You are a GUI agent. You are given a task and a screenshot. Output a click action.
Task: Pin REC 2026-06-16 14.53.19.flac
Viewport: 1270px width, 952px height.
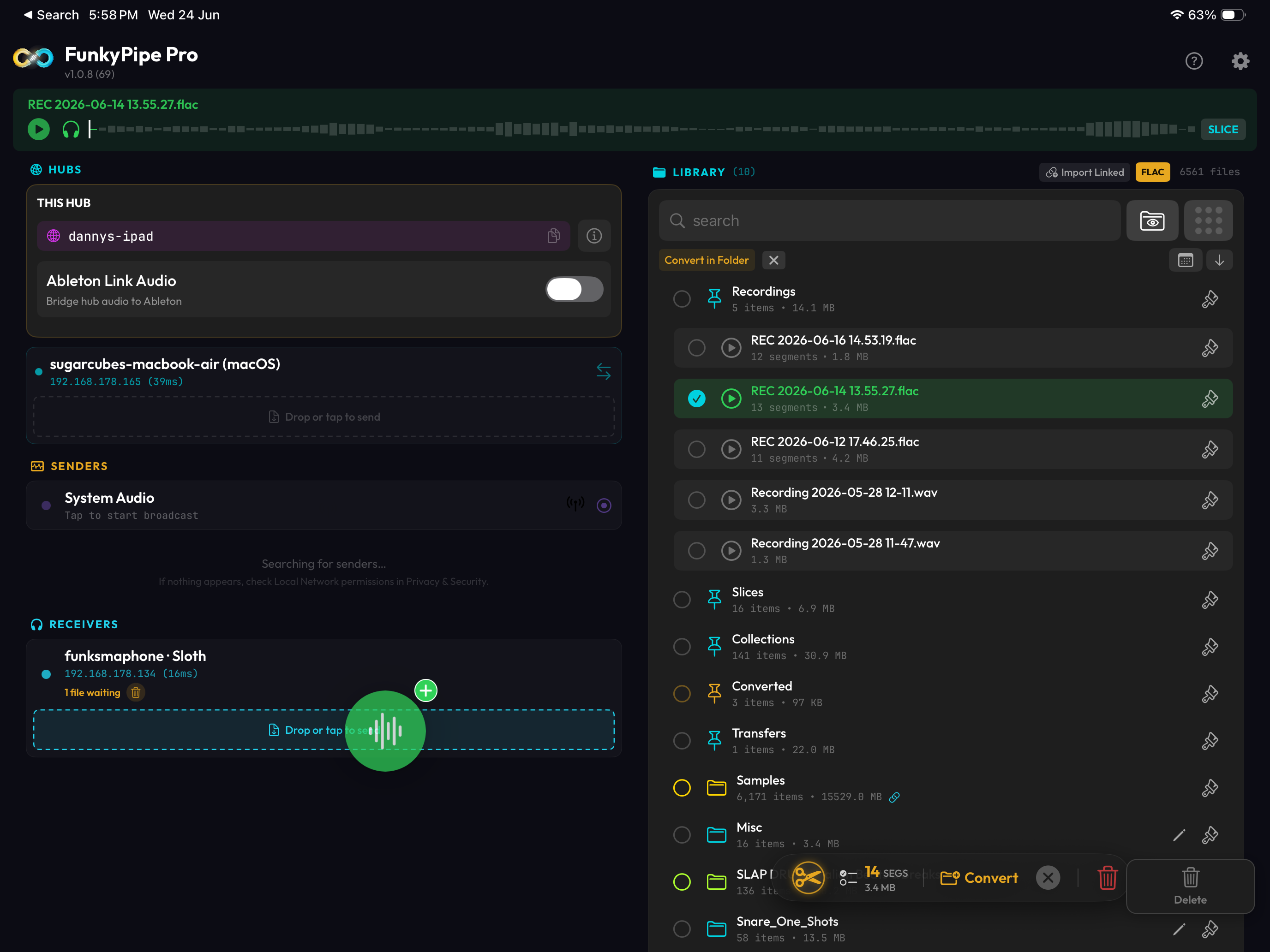click(1210, 348)
